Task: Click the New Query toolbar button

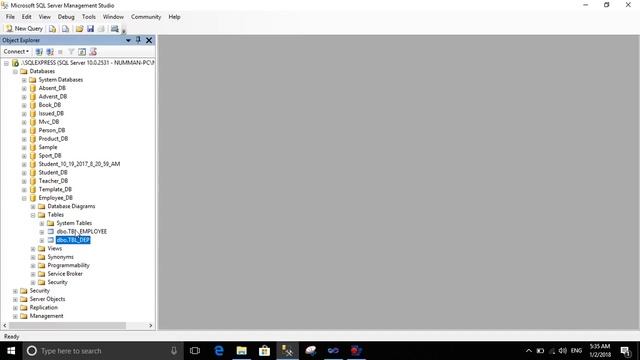Action: pos(24,29)
